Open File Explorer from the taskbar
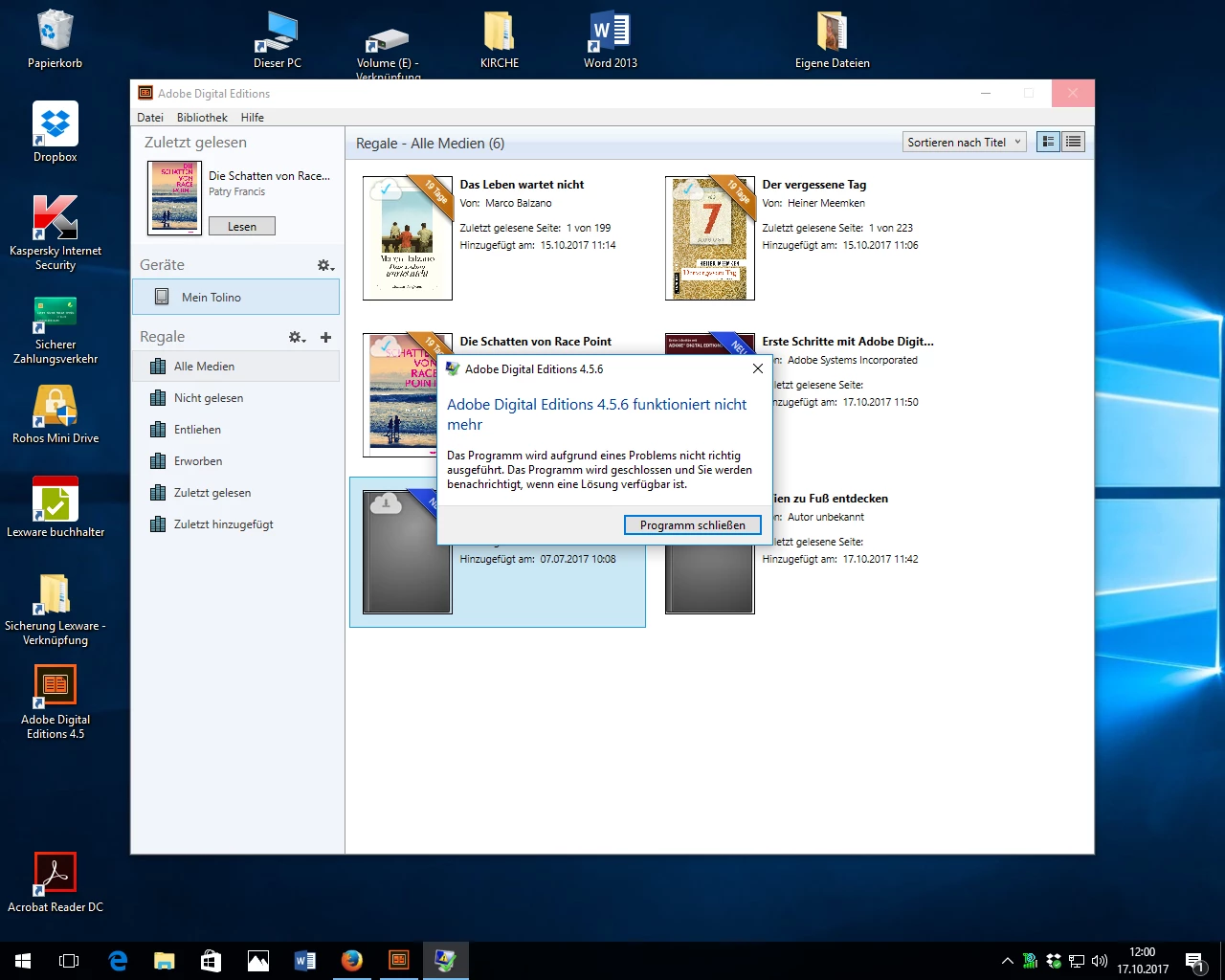1225x980 pixels. pos(165,961)
